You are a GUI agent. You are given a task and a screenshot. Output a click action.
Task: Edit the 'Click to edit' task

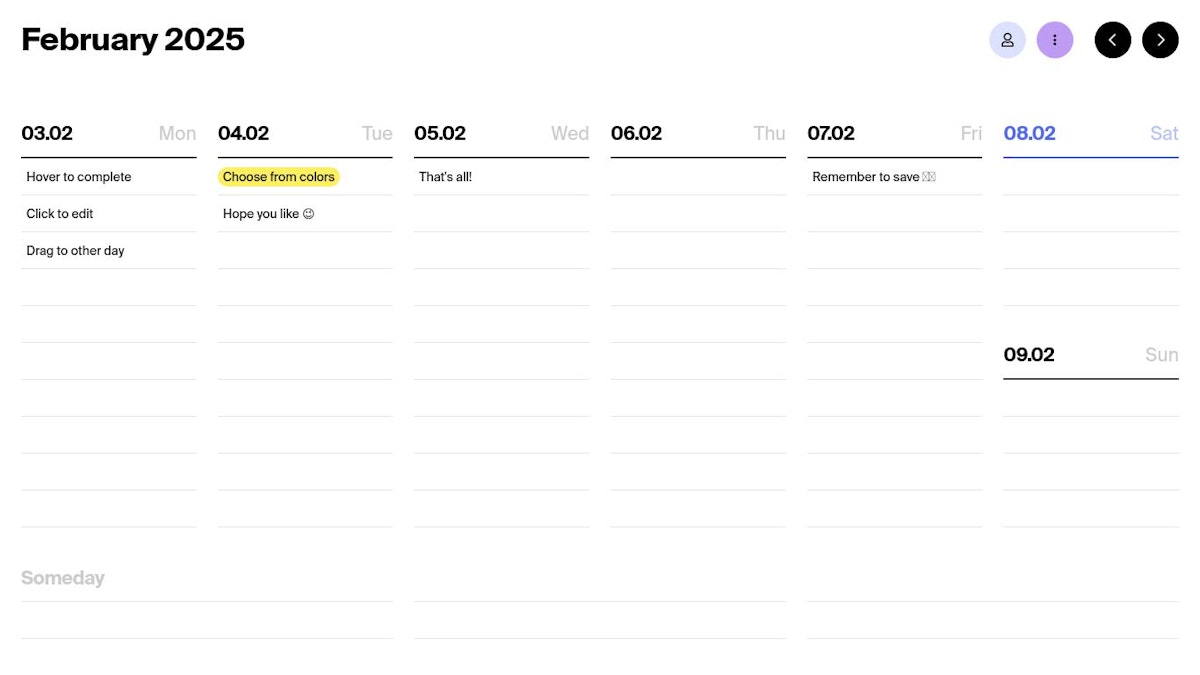click(60, 214)
